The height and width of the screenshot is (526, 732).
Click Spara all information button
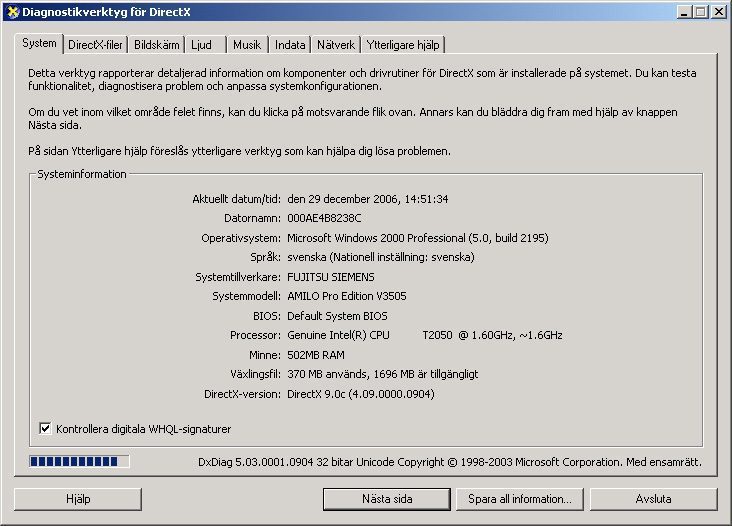pyautogui.click(x=520, y=499)
